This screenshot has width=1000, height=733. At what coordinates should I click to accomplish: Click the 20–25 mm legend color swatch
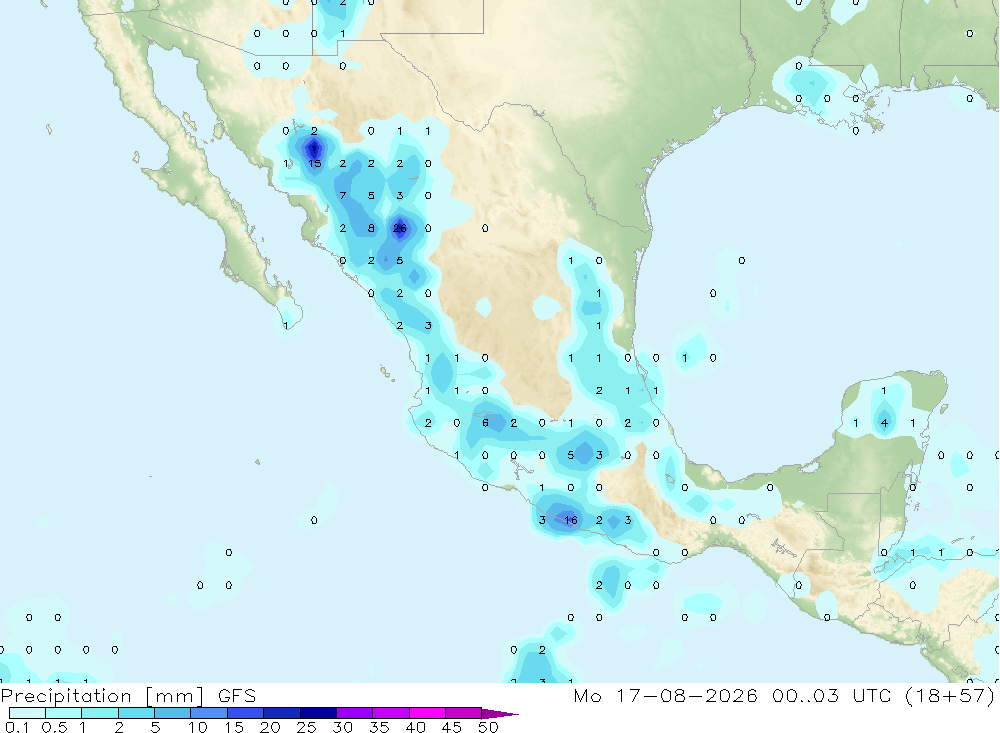pyautogui.click(x=282, y=713)
